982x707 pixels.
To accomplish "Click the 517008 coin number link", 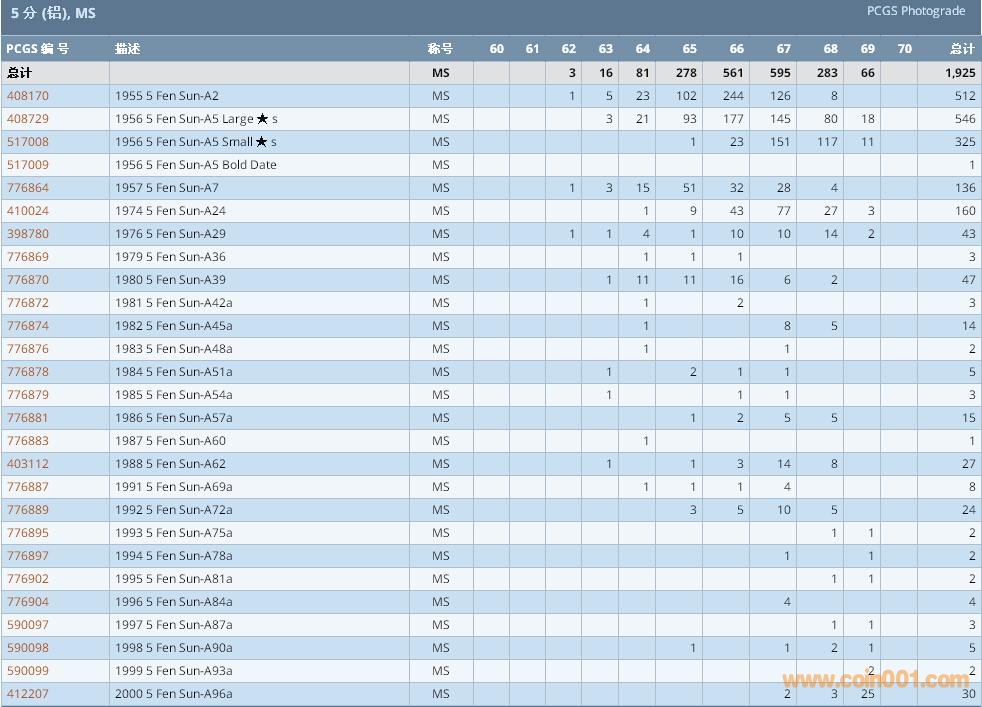I will (x=28, y=142).
